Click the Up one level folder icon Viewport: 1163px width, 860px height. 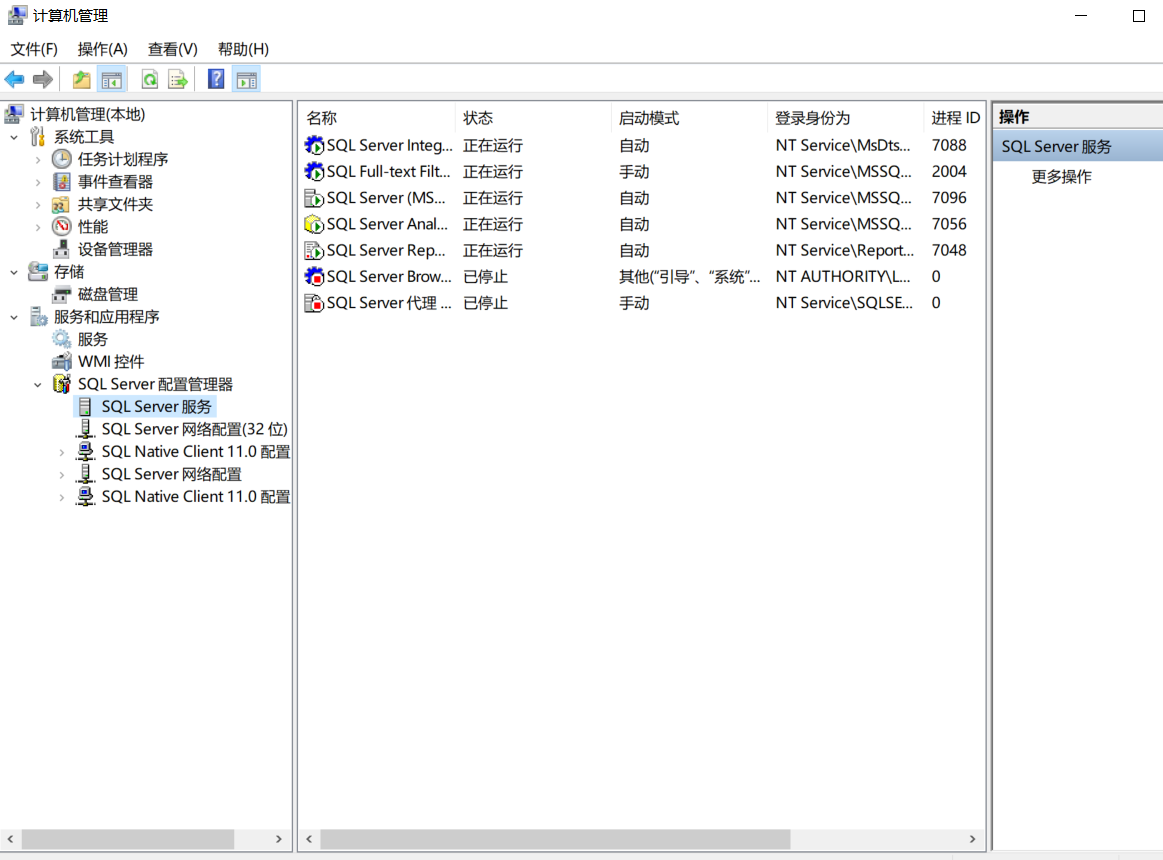[82, 79]
